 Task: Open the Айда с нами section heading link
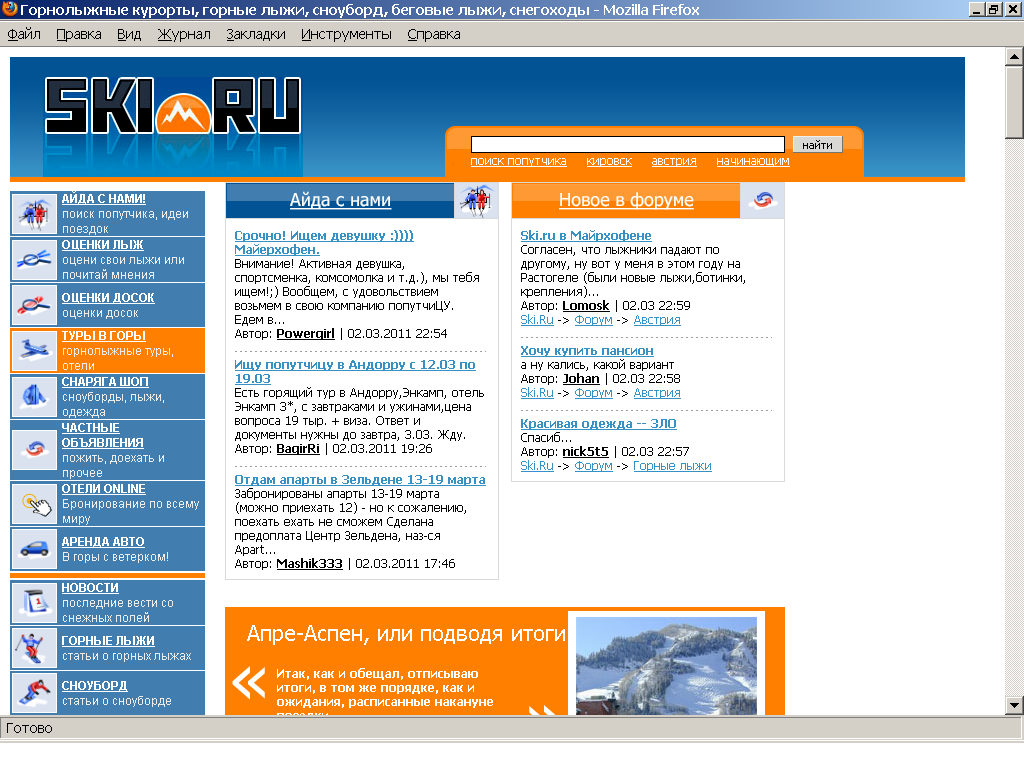(340, 200)
